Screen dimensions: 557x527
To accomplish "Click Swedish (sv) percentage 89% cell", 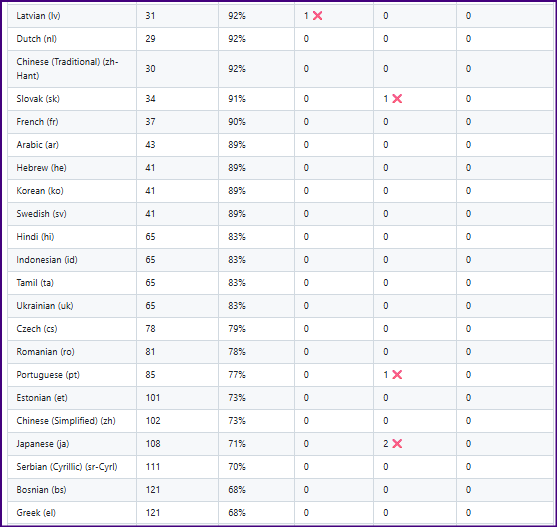I will point(256,214).
